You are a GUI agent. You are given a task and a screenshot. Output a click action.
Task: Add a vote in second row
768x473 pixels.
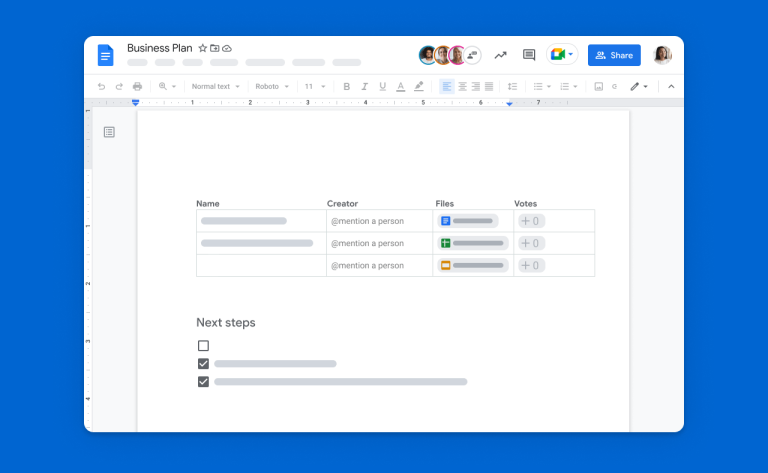click(531, 243)
